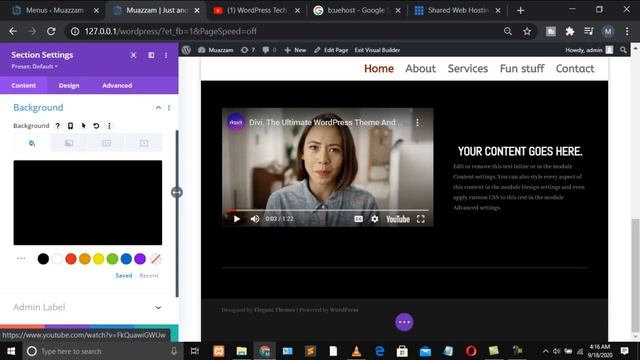Viewport: 640px width, 360px height.
Task: Open the New content menu
Action: click(295, 50)
